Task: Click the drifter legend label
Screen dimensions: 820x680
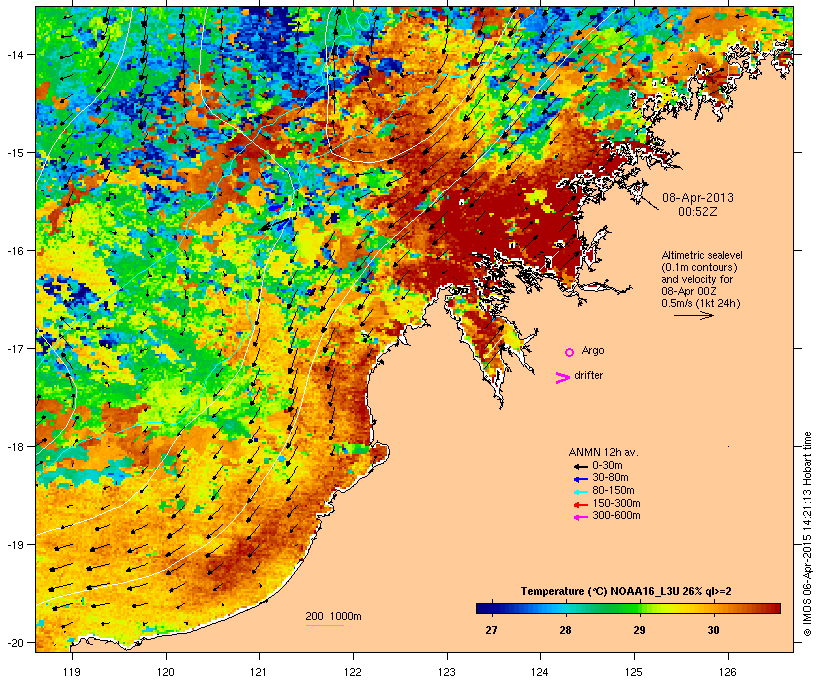Action: tap(588, 375)
